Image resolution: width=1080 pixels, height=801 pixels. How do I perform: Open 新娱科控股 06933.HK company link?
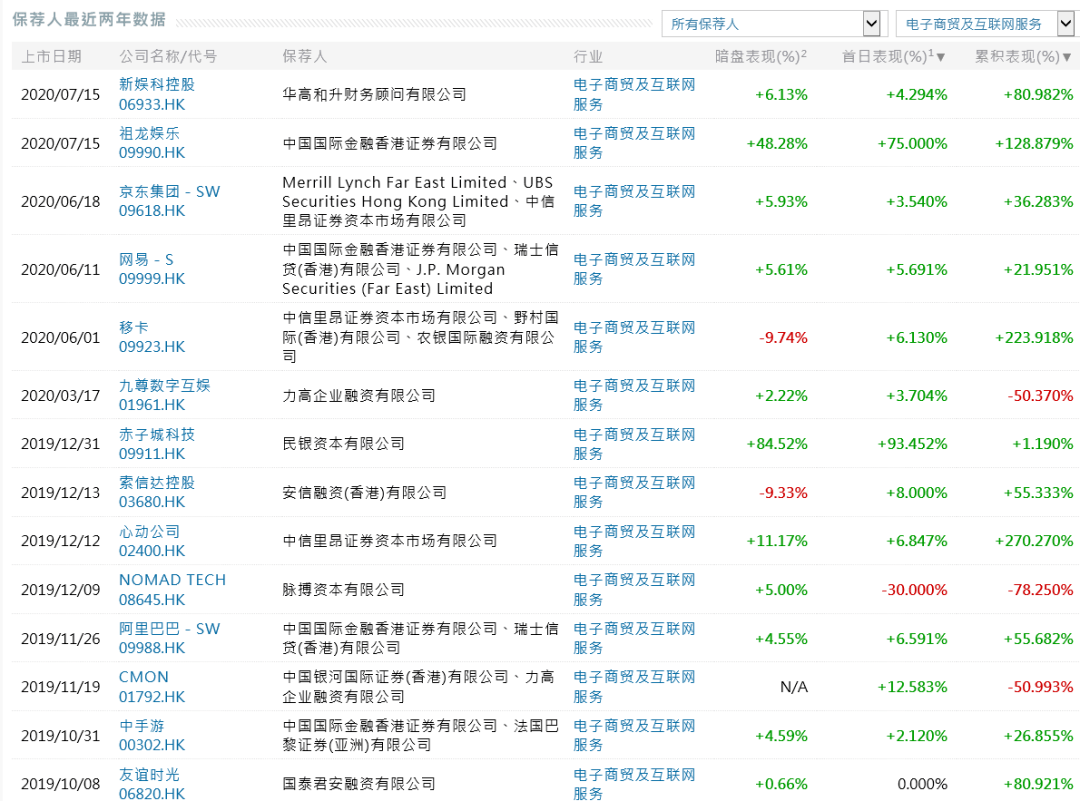[x=157, y=94]
